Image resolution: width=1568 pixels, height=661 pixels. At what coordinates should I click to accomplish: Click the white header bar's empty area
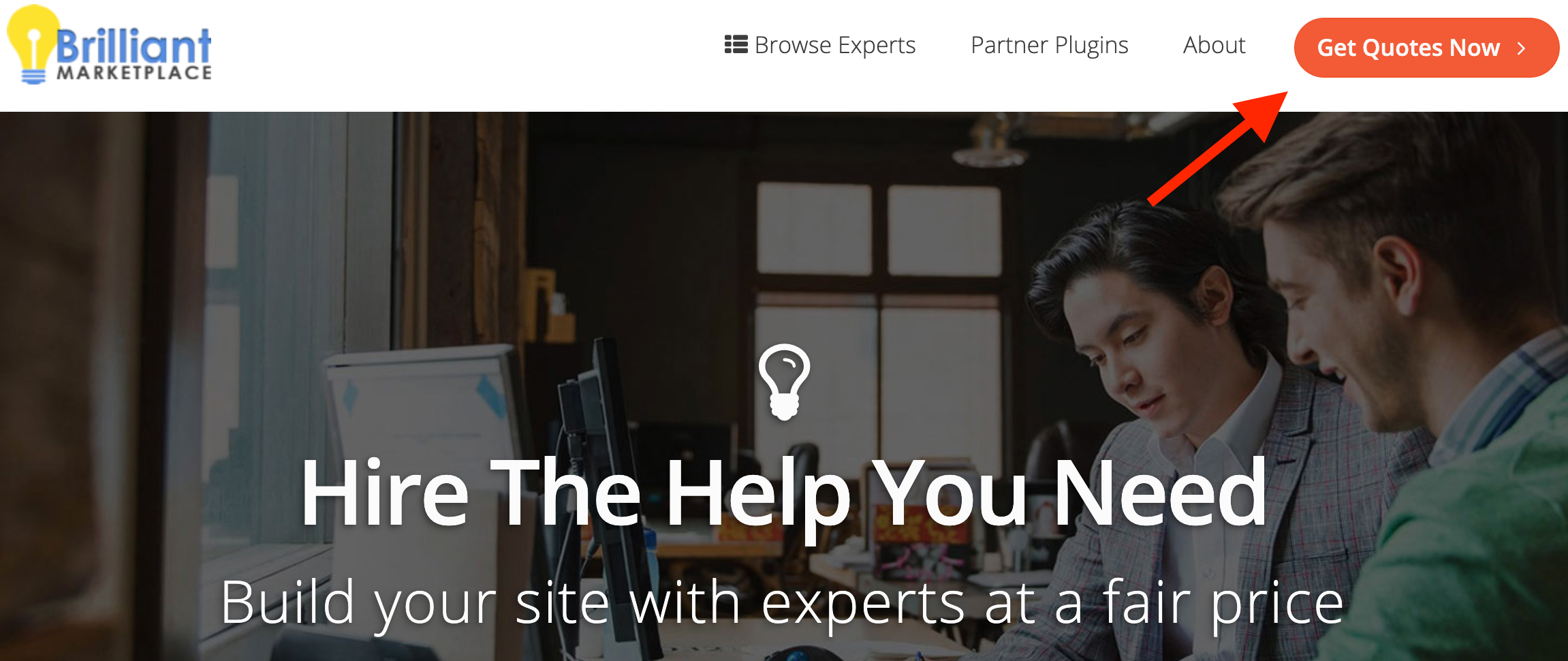(463, 55)
